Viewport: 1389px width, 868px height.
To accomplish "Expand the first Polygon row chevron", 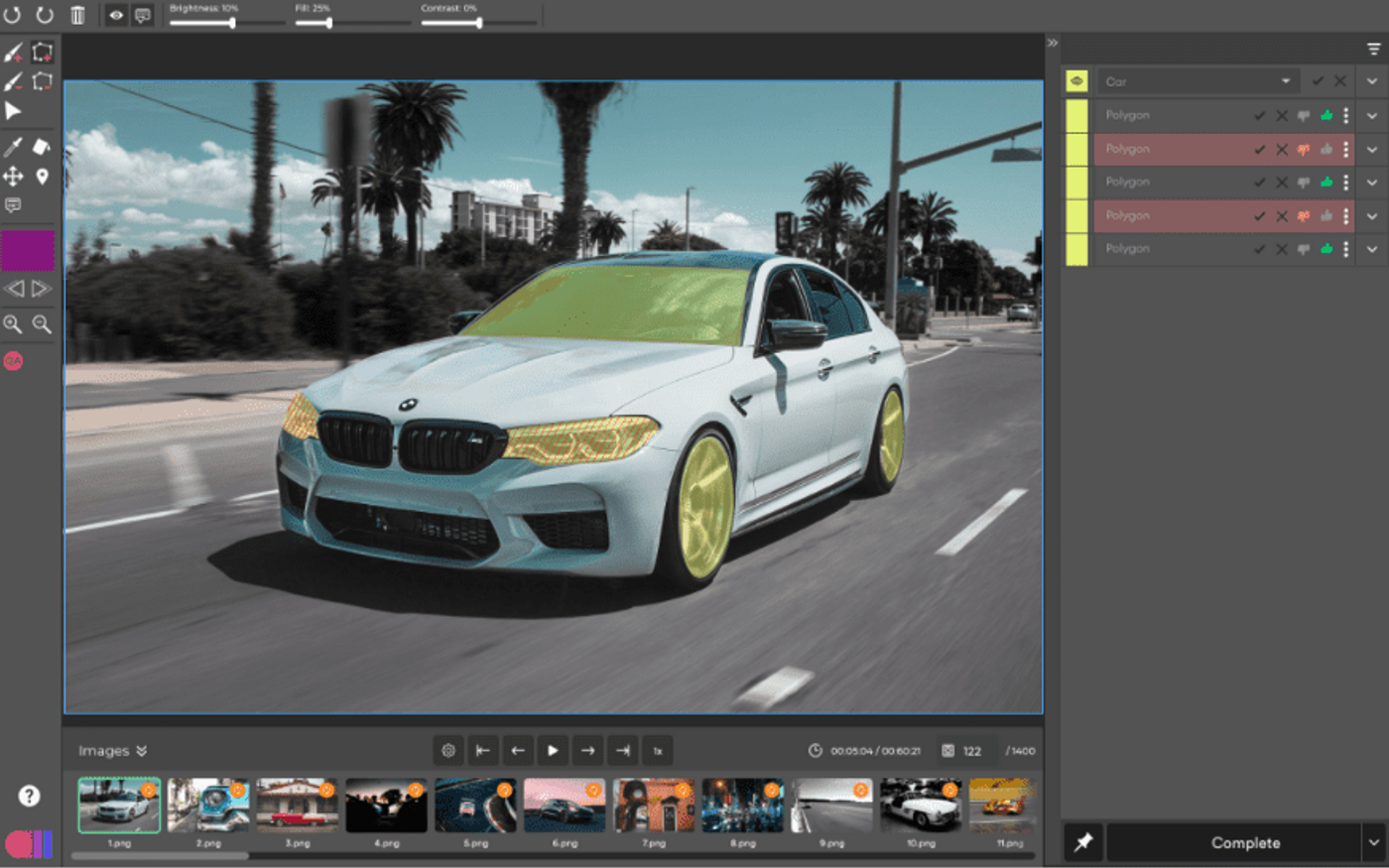I will 1372,116.
